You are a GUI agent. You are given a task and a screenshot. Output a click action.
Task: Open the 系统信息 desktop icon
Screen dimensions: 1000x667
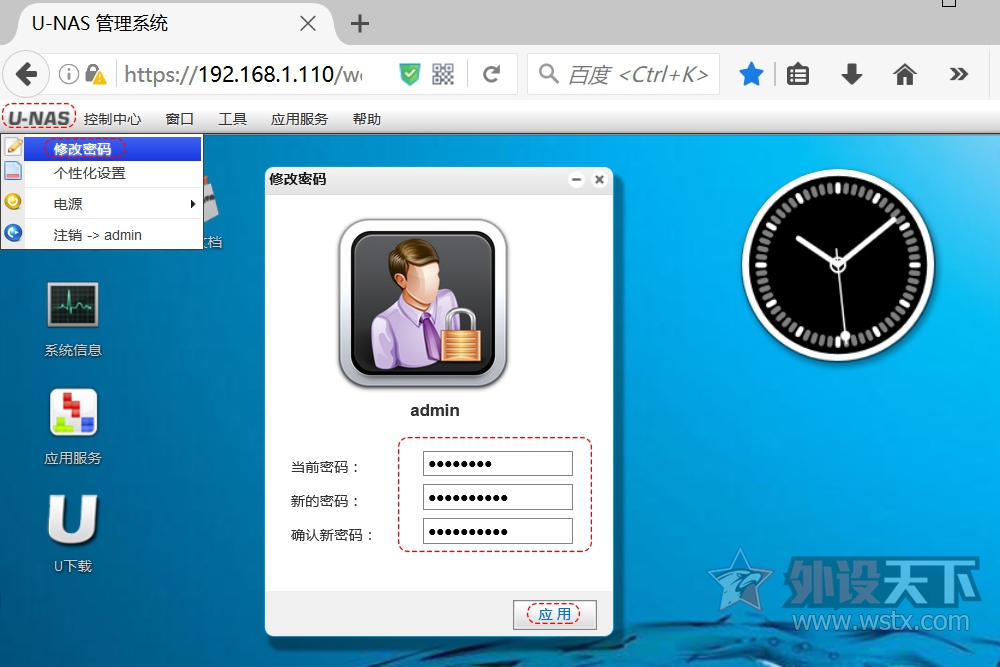pyautogui.click(x=73, y=319)
